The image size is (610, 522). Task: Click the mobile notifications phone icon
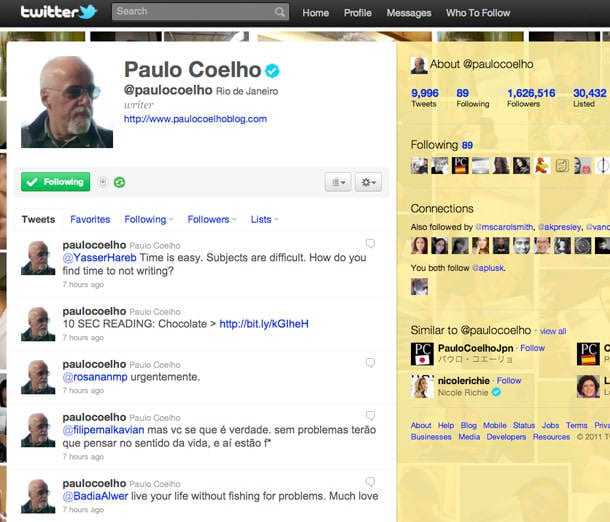tap(103, 182)
